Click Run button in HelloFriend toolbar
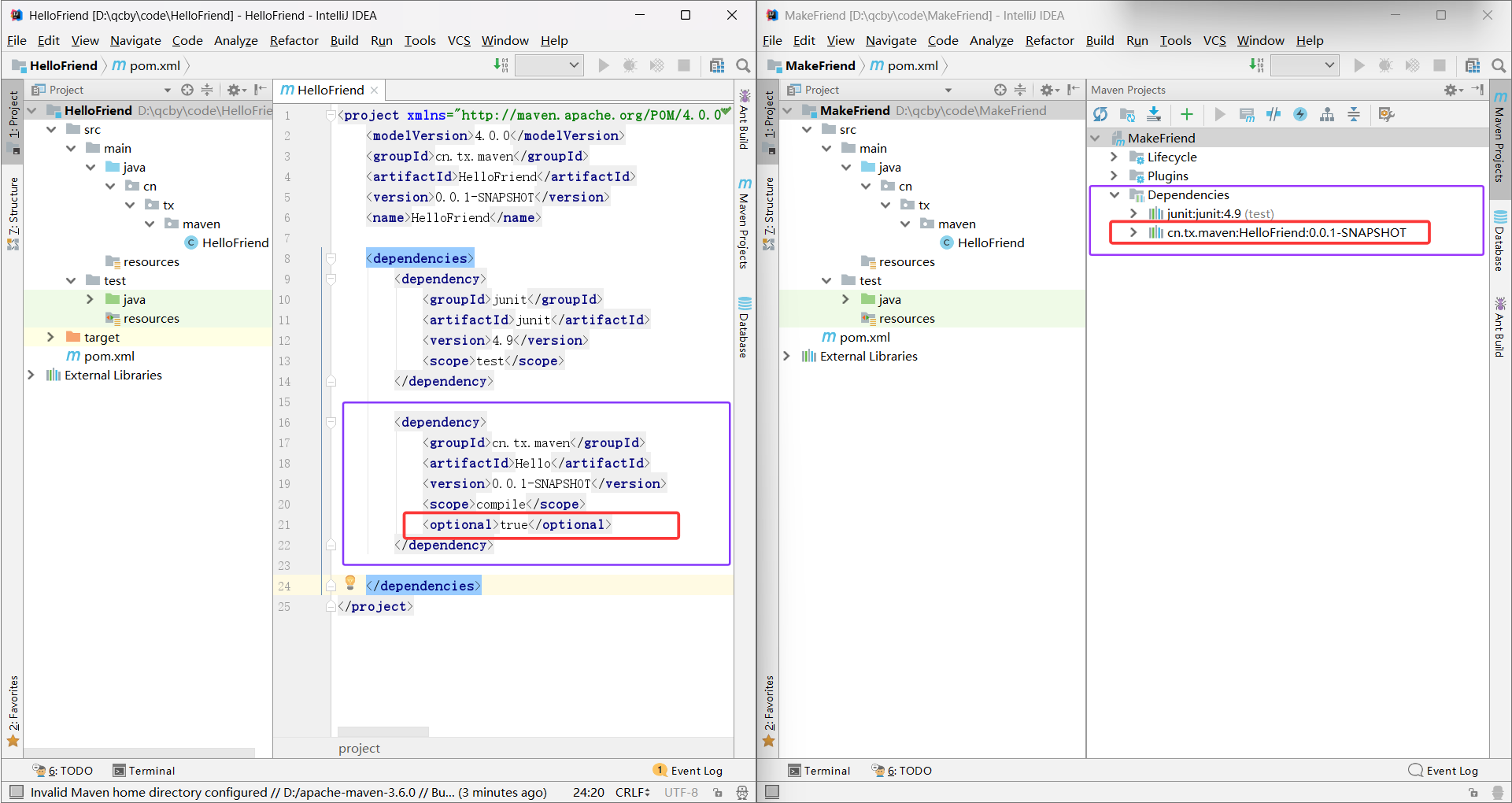The width and height of the screenshot is (1512, 803). point(604,65)
